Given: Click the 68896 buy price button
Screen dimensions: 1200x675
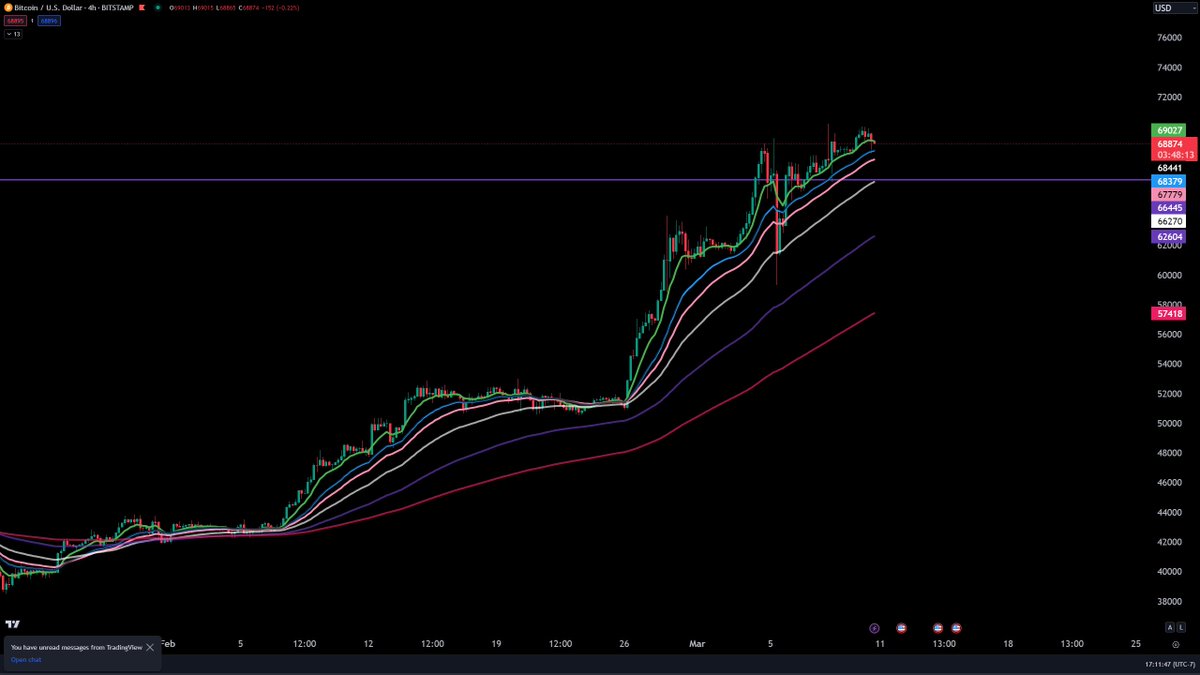Looking at the screenshot, I should pos(47,20).
